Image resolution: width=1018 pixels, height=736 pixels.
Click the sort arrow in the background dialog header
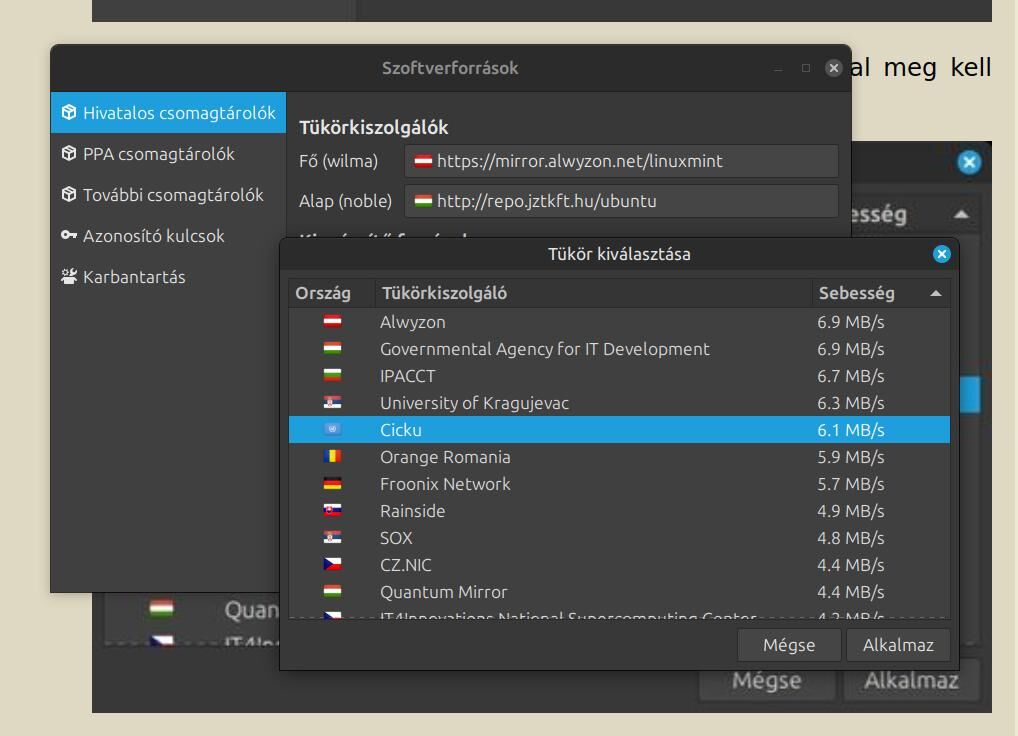pos(962,214)
